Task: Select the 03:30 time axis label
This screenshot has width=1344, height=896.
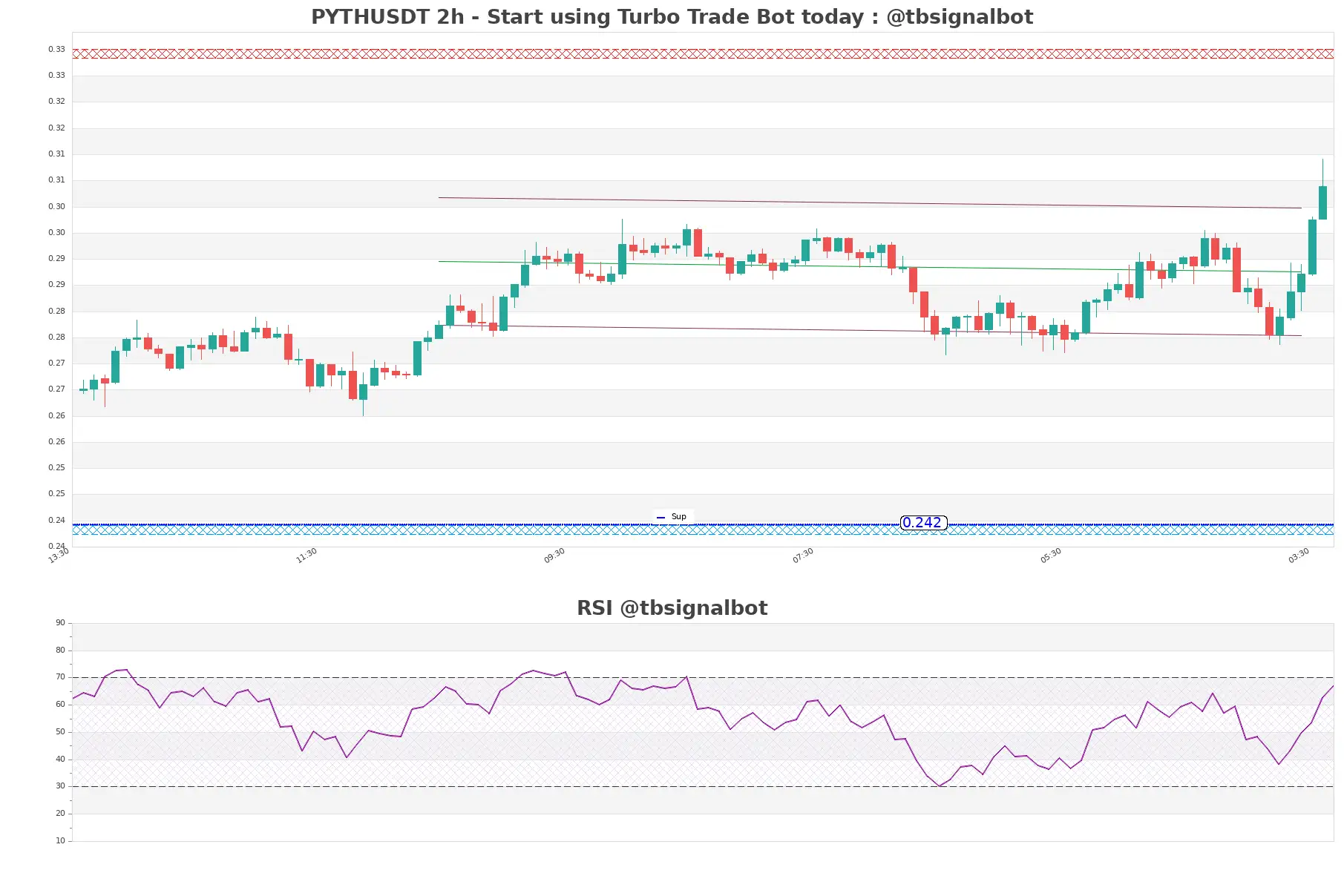Action: pos(1299,556)
